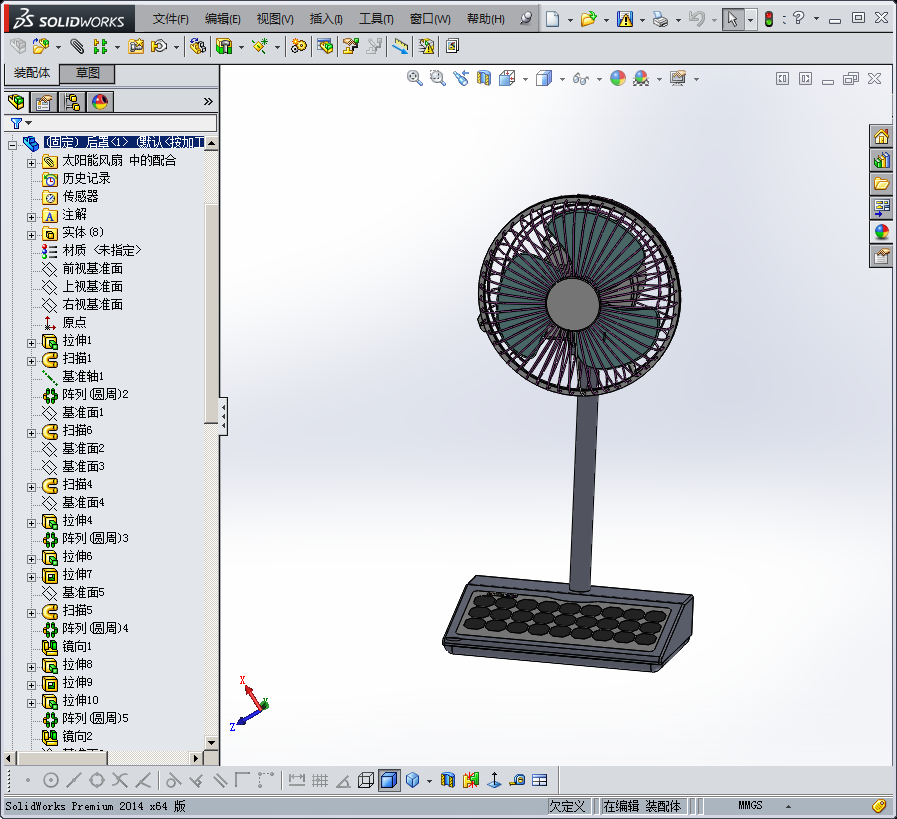
Task: Open the DisplayManager color ball tab
Action: coord(100,102)
